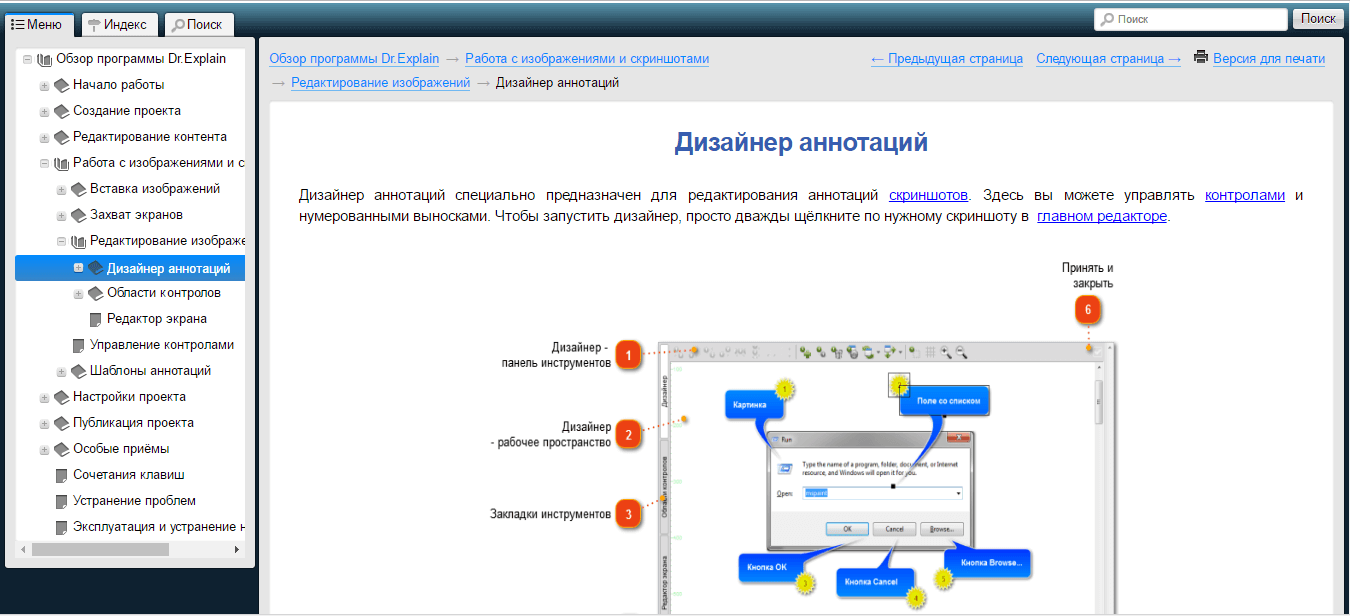Click book icon next to Начало работы

(61, 85)
